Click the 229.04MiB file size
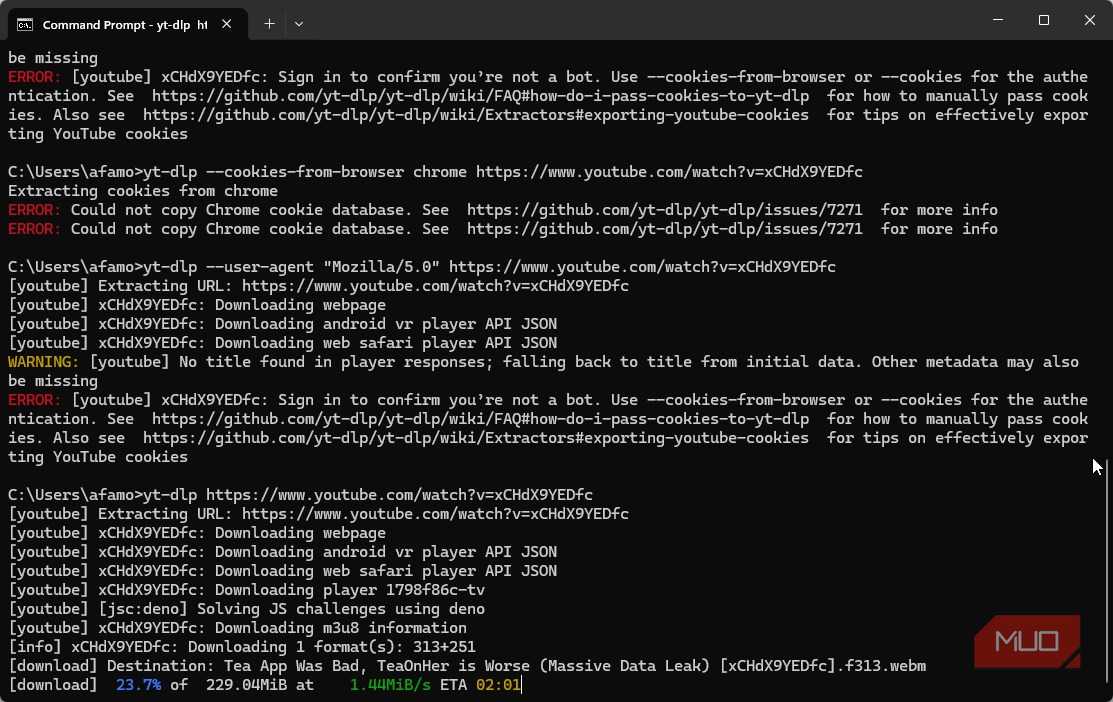 [x=246, y=685]
